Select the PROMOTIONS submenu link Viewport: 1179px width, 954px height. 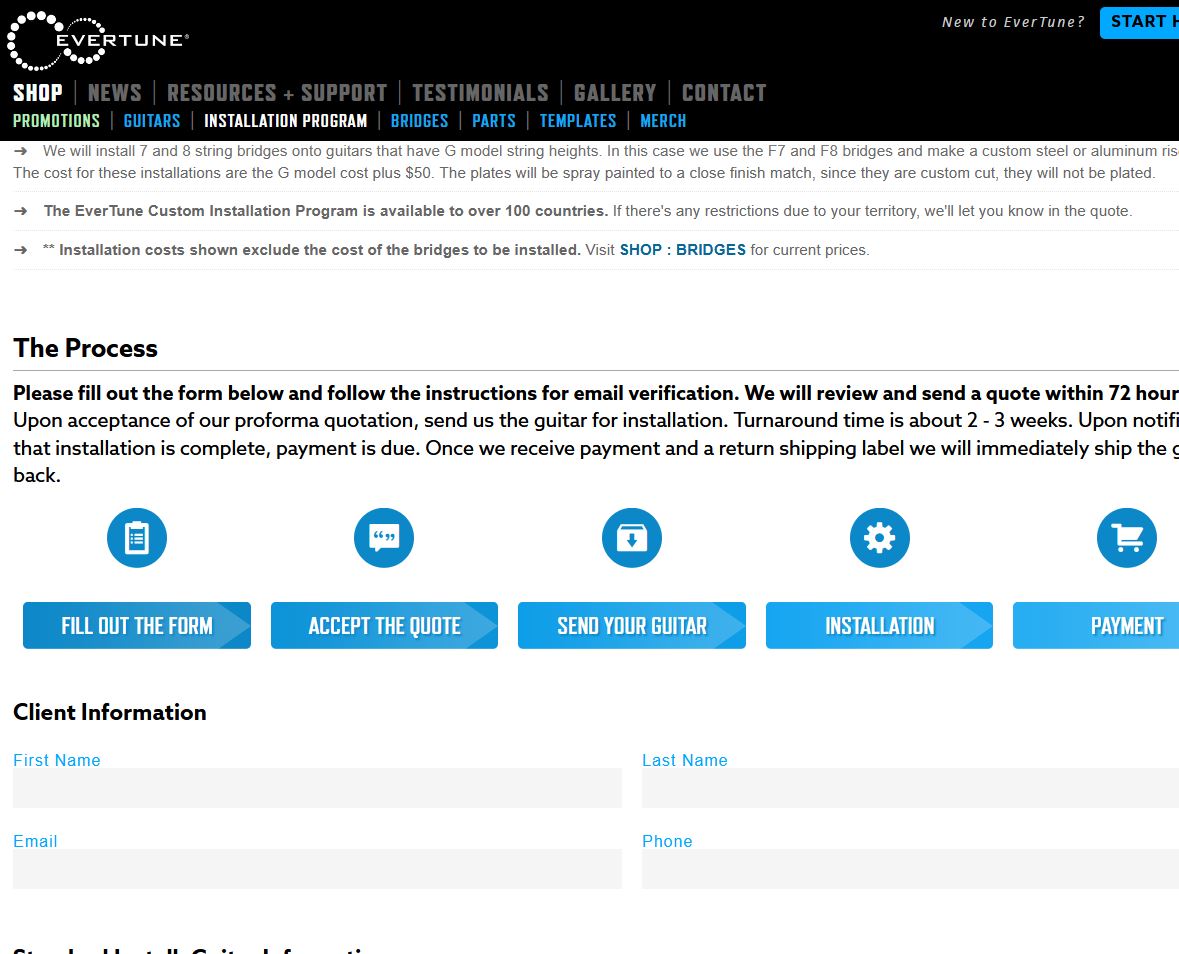56,121
